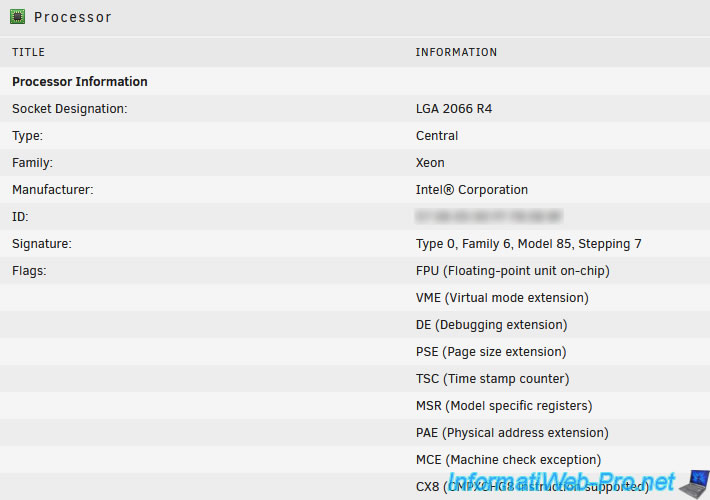Click the PSE page size extension flag
The width and height of the screenshot is (710, 500).
pos(490,352)
